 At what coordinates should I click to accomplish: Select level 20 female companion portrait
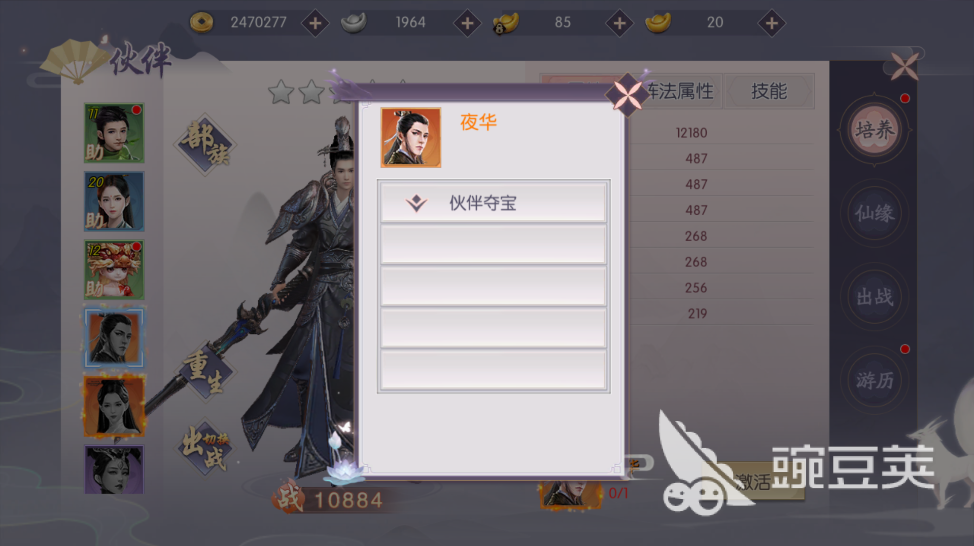point(114,201)
